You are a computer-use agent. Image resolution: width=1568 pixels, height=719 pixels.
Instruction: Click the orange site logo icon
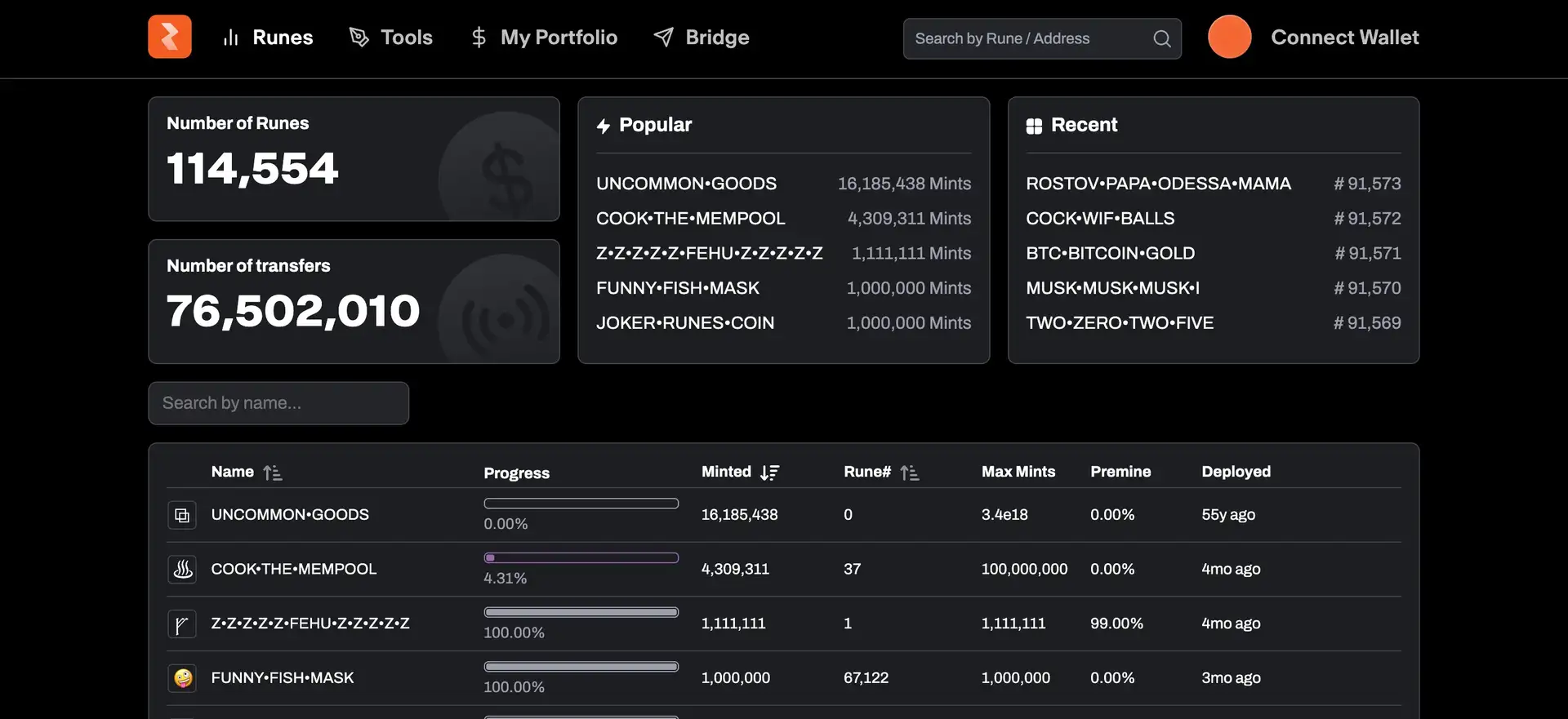tap(170, 37)
